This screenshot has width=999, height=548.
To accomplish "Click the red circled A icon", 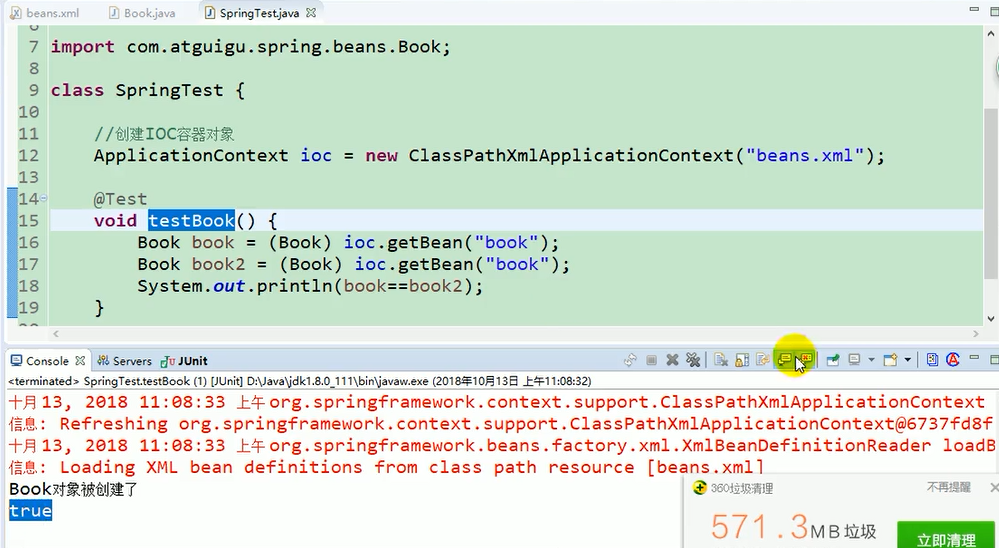I will click(953, 360).
